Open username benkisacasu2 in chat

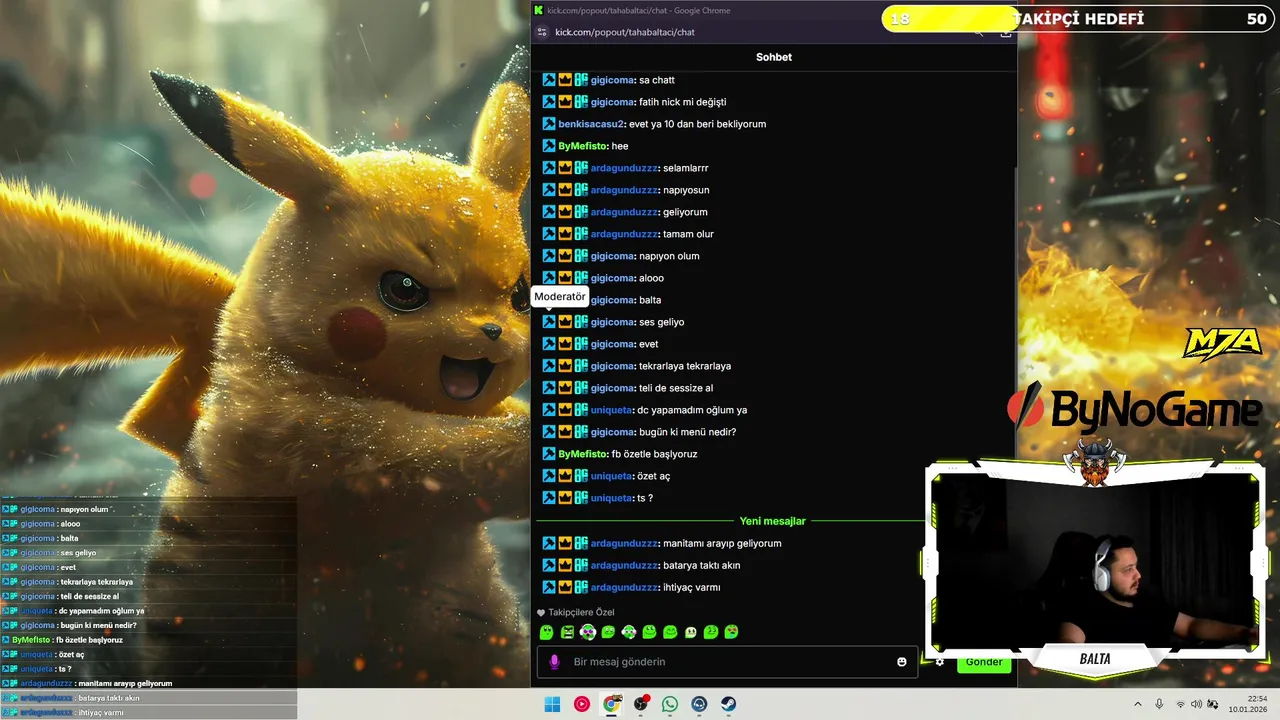click(591, 124)
